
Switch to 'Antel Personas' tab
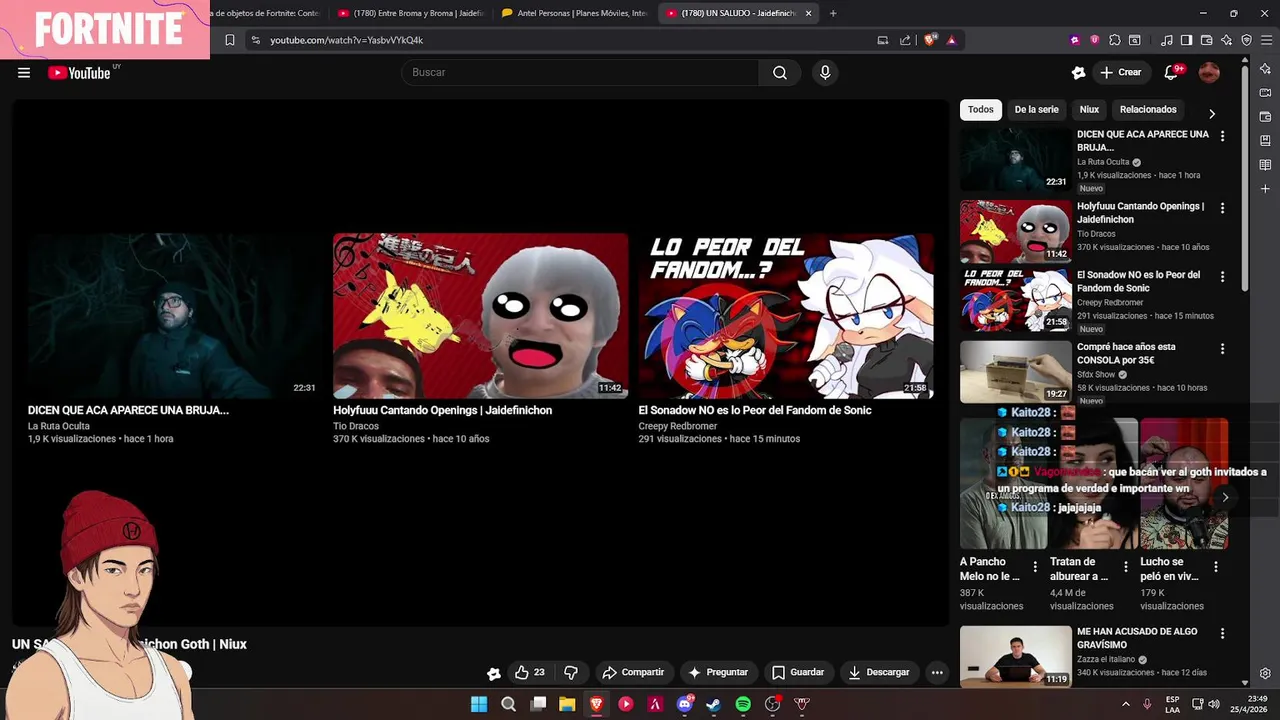[575, 13]
